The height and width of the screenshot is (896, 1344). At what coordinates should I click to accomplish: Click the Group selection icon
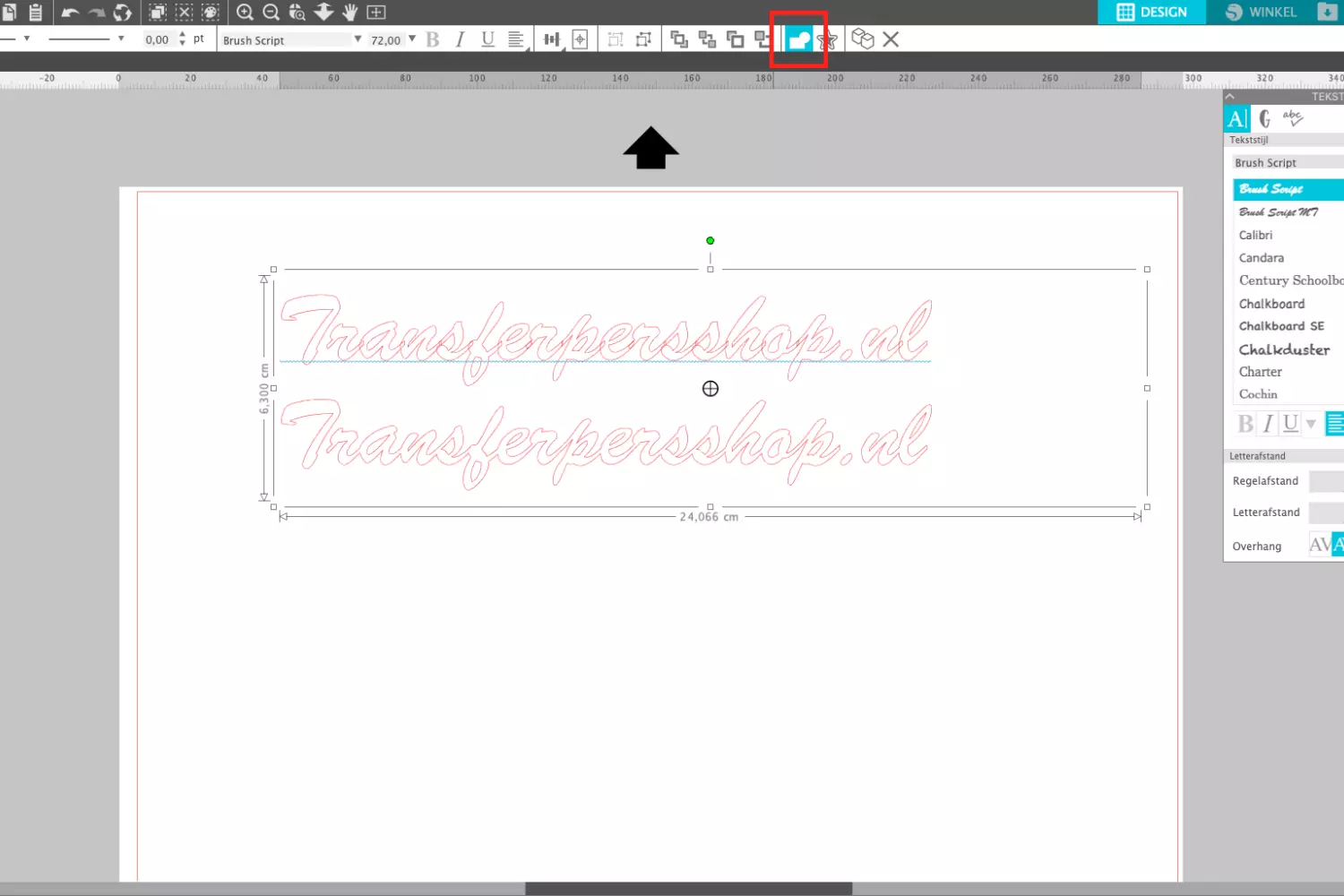[x=616, y=39]
